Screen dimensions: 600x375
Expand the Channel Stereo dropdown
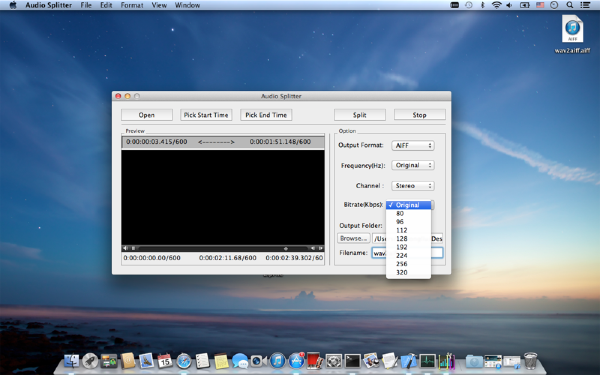412,186
